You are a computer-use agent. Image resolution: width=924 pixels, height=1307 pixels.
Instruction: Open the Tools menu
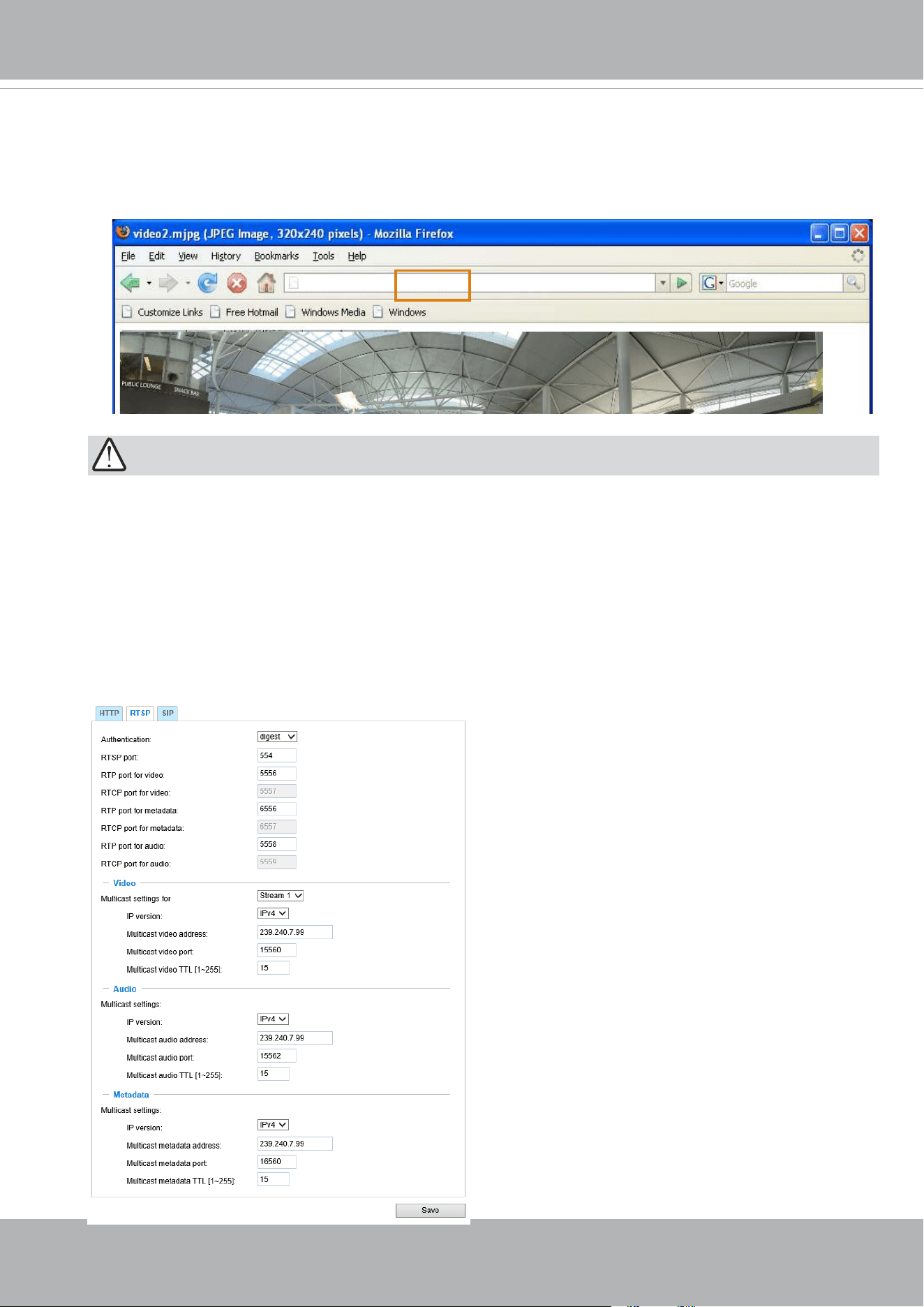pos(324,256)
